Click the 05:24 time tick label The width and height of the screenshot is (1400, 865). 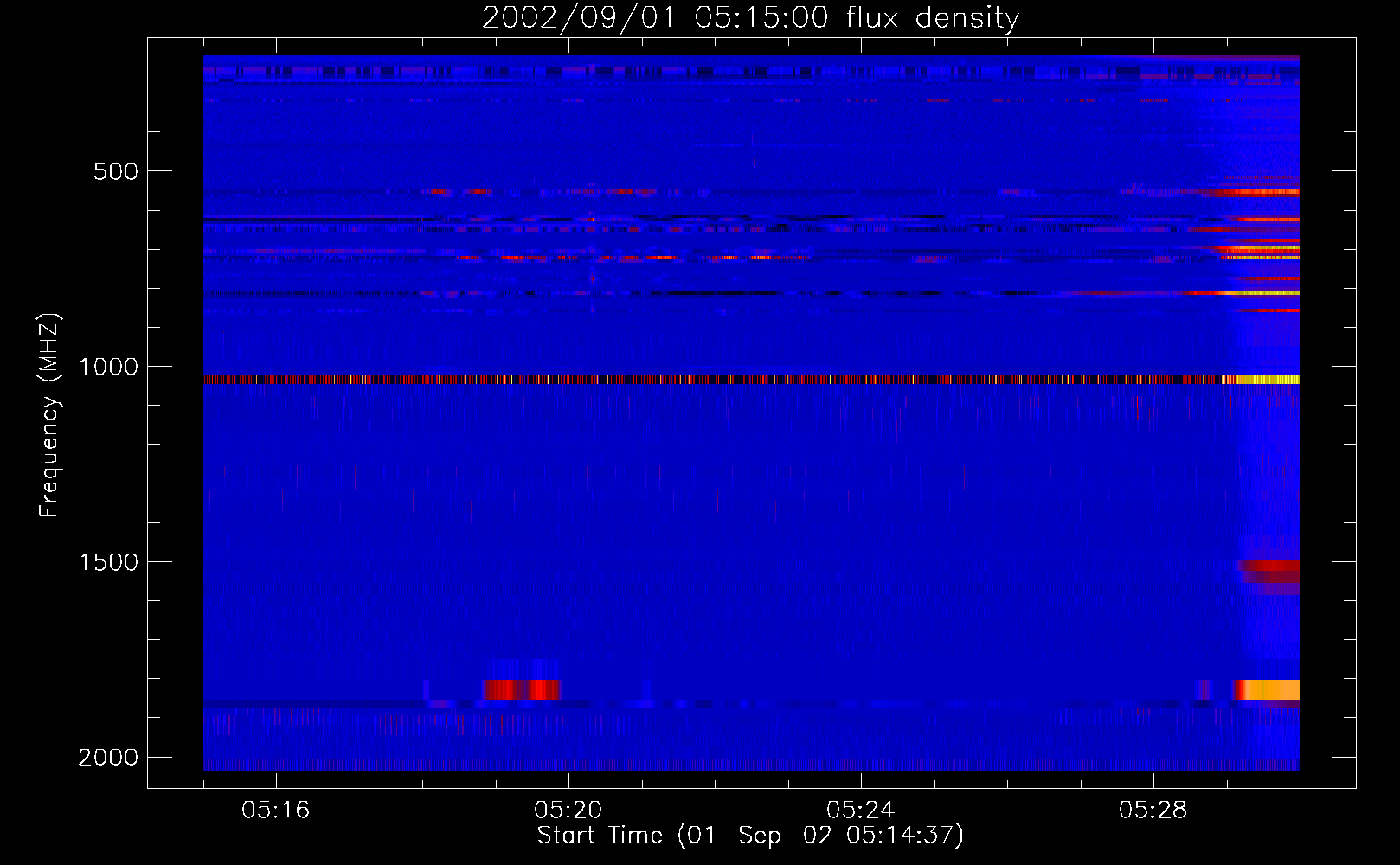[x=861, y=811]
